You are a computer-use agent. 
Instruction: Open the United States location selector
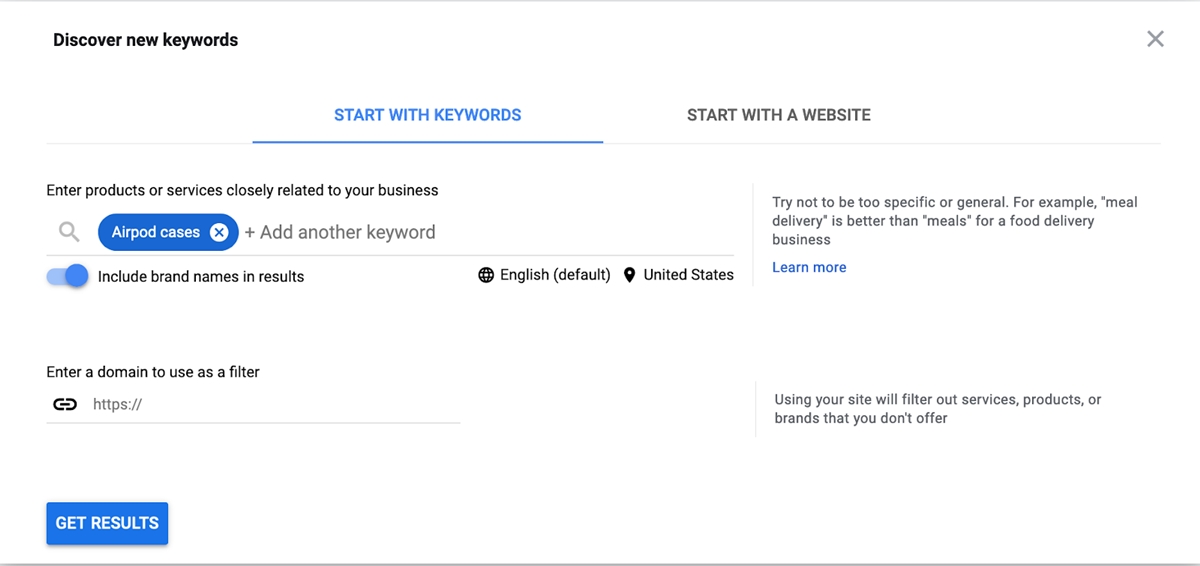click(x=688, y=275)
